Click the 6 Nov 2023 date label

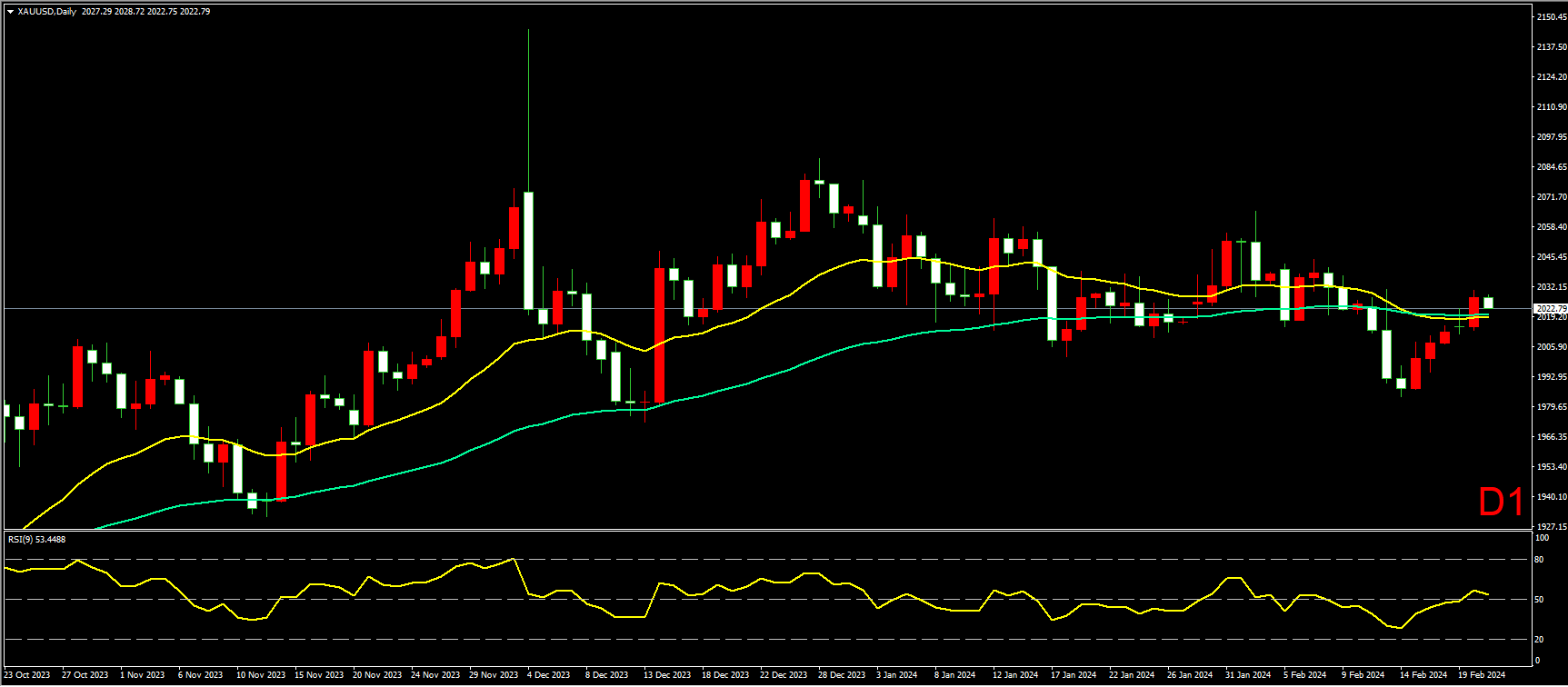[201, 675]
